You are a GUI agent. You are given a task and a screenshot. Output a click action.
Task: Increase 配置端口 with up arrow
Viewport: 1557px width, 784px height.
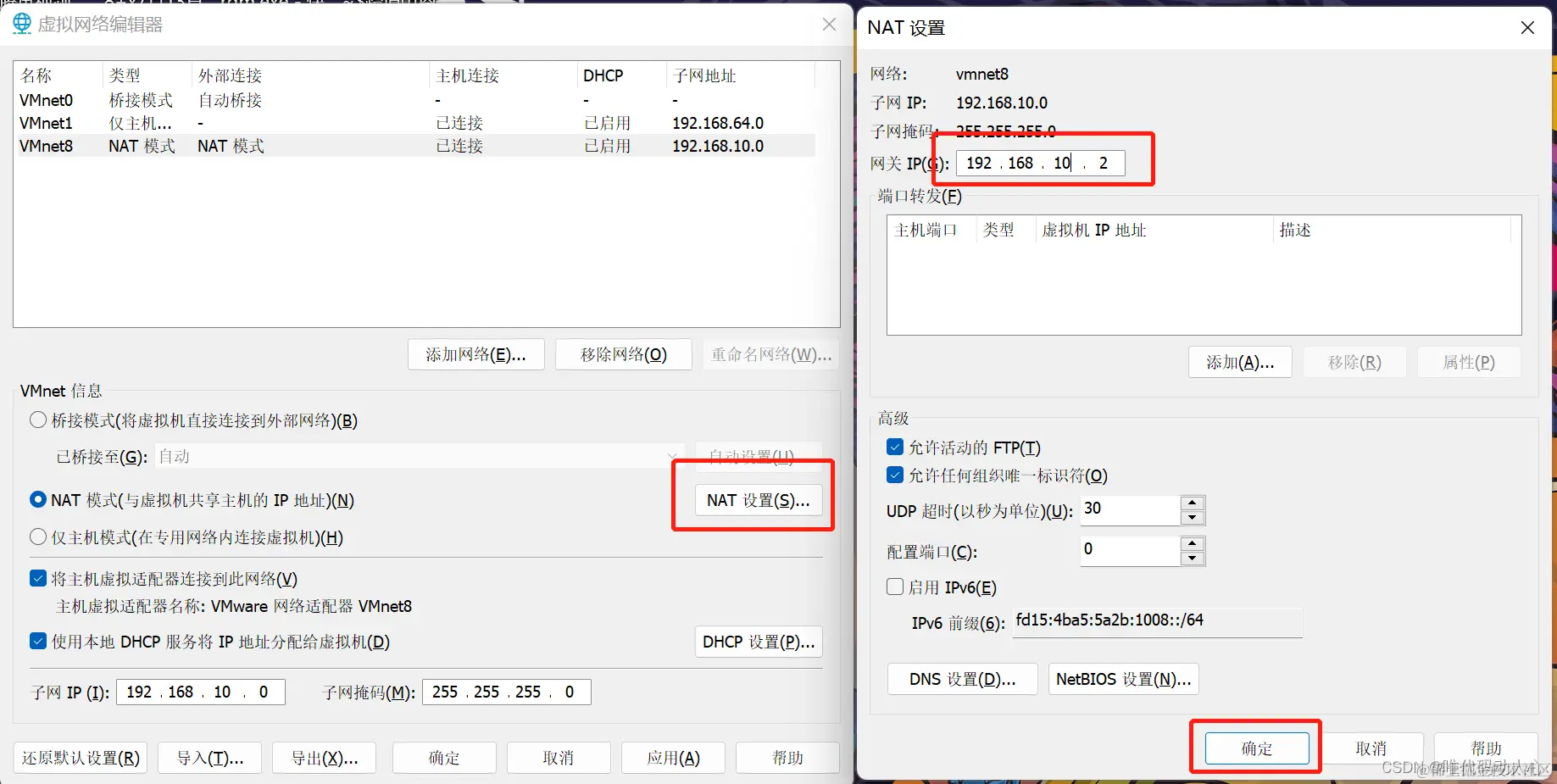1193,544
